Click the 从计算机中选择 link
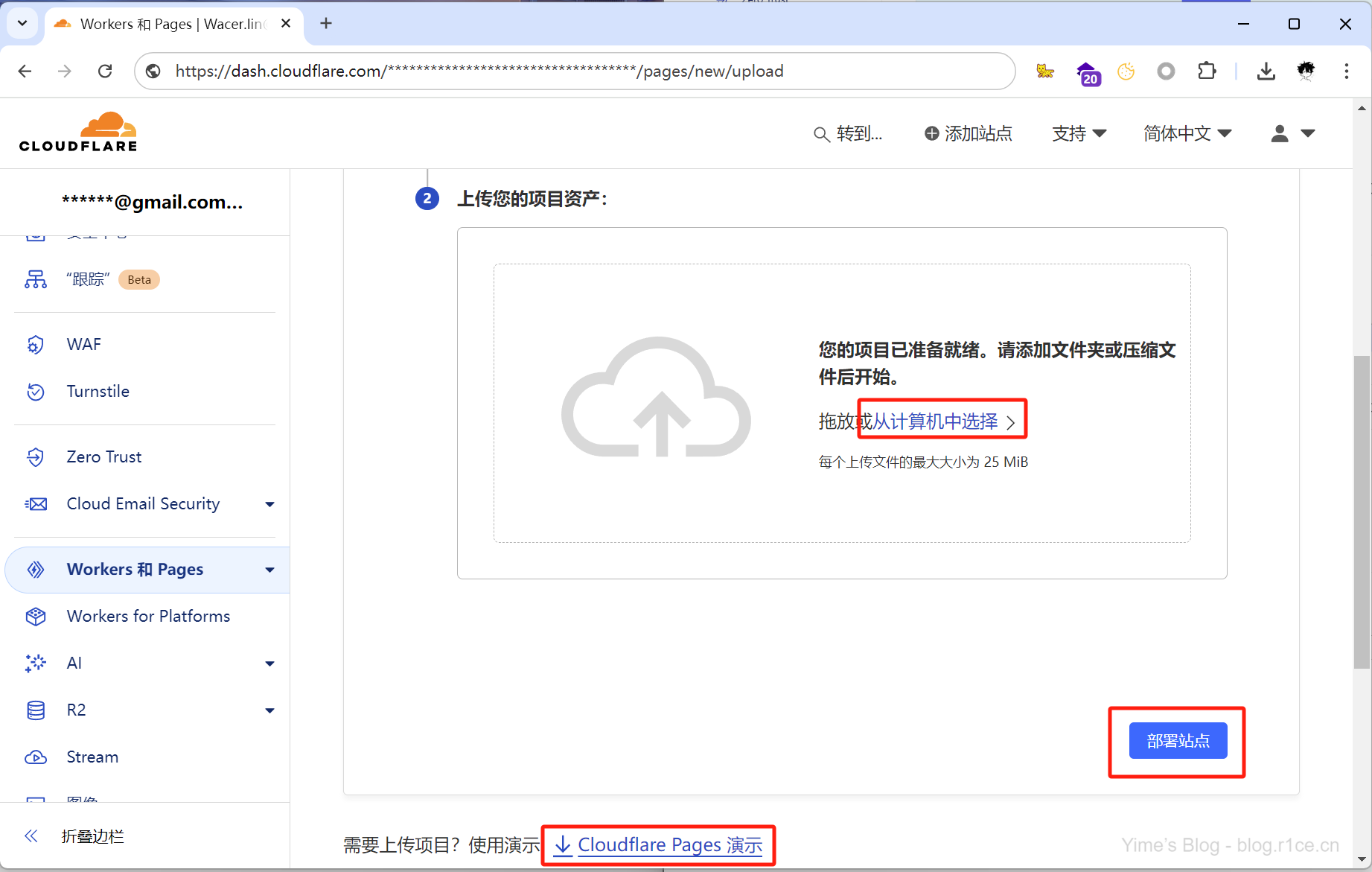This screenshot has width=1372, height=872. coord(935,421)
